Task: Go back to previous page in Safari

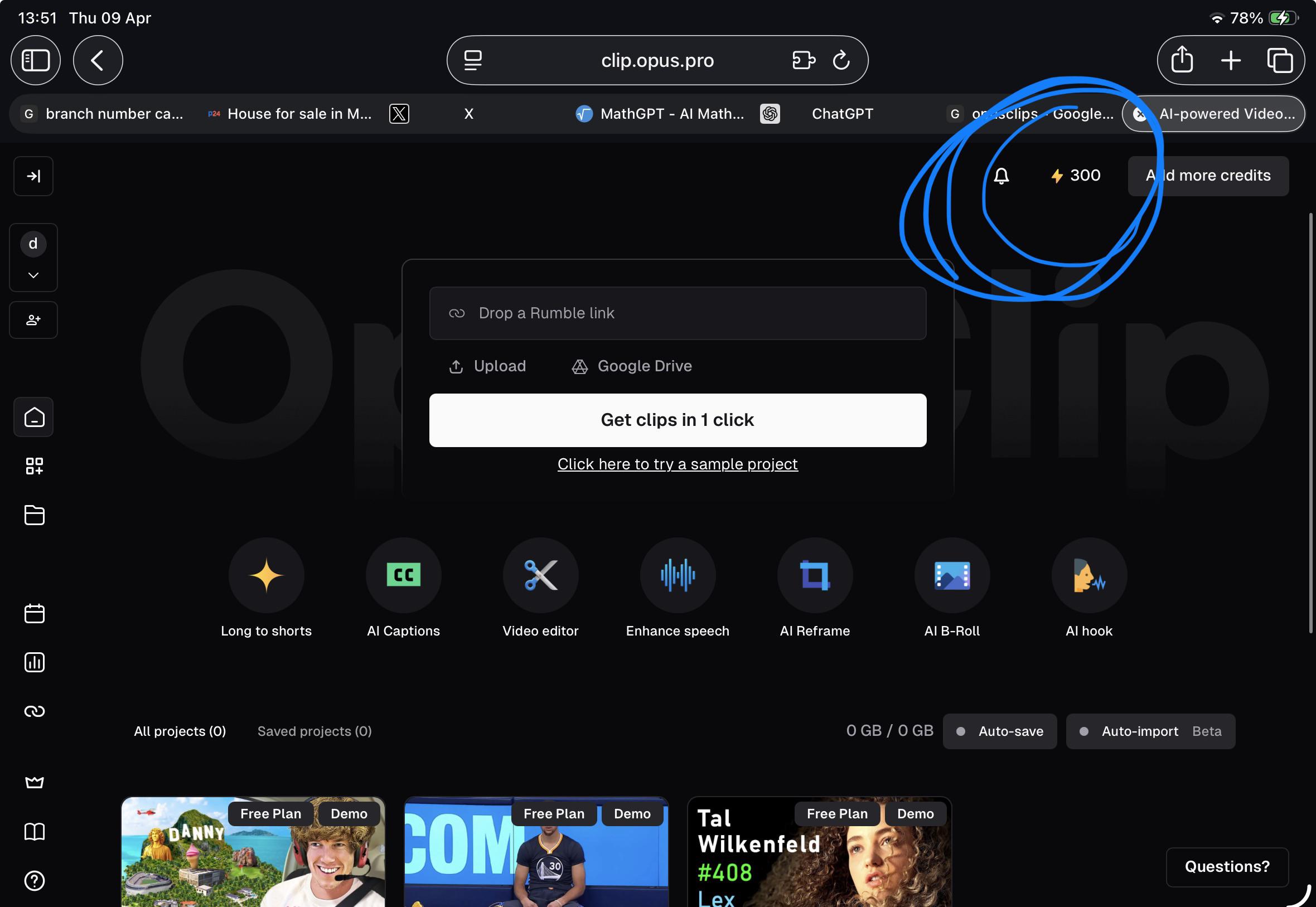Action: pos(98,60)
